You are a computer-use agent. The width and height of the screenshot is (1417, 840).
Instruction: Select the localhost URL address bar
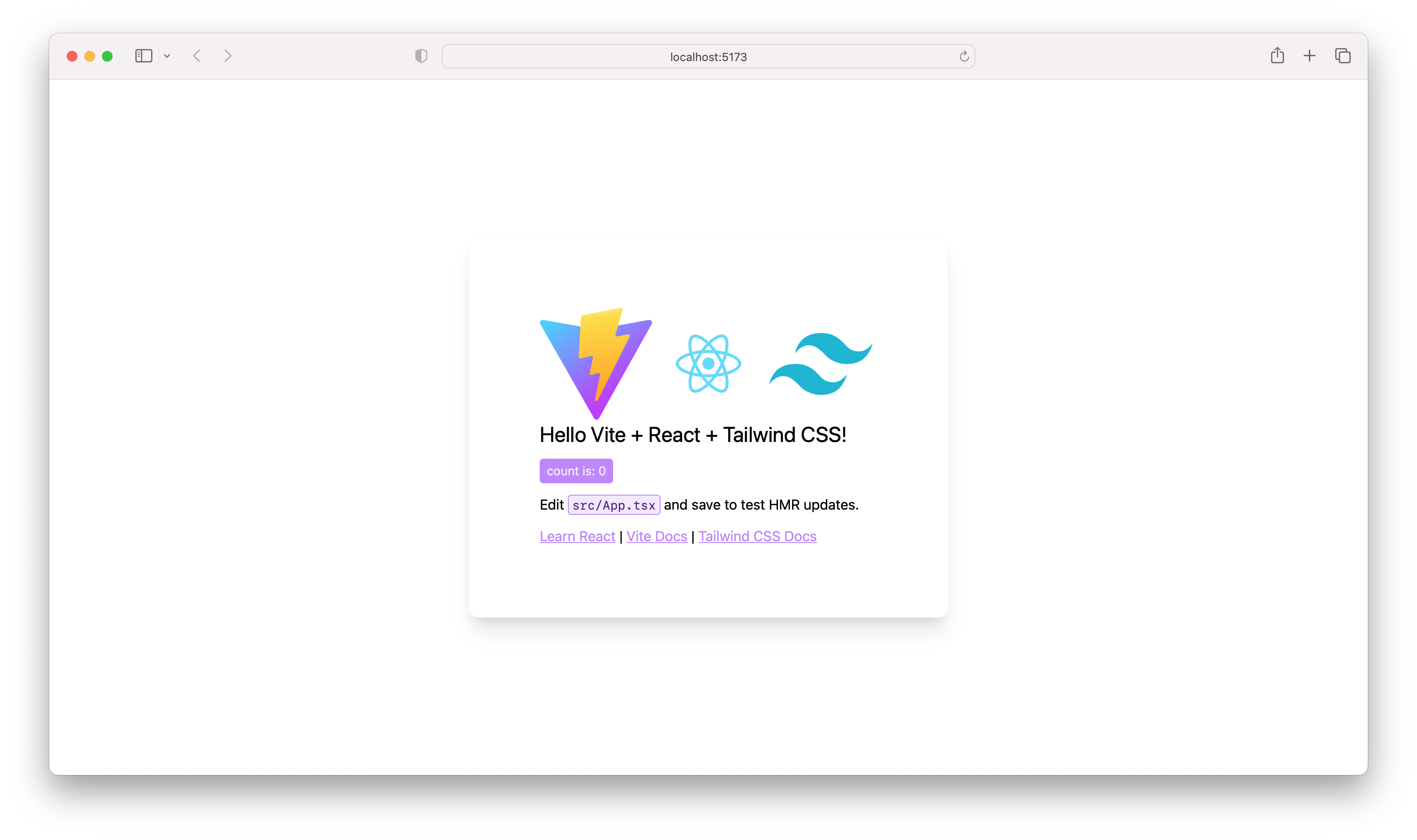708,55
